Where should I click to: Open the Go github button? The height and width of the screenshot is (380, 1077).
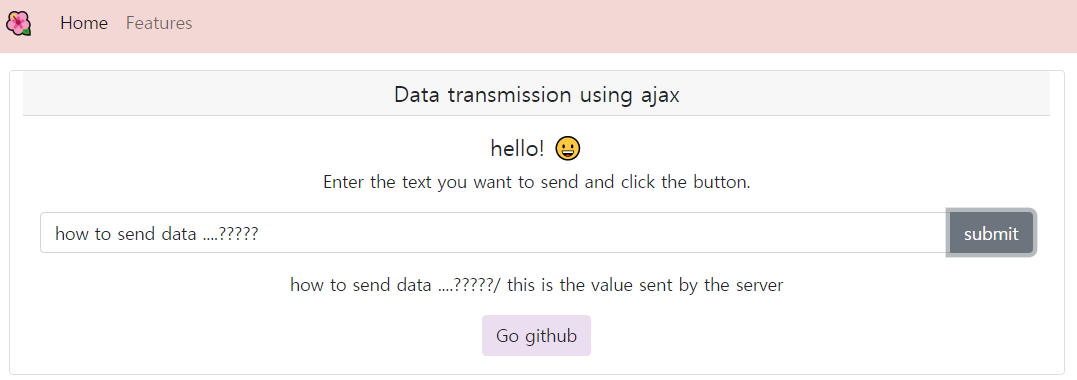pos(536,335)
